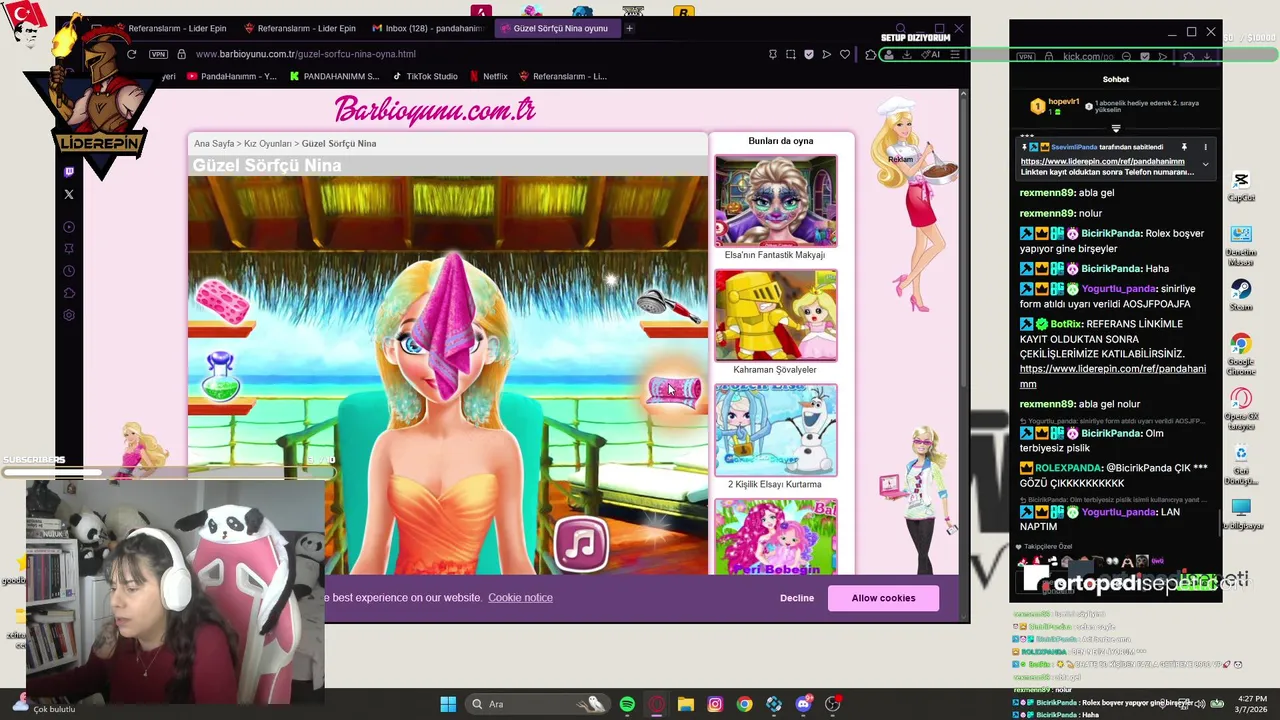Reload the barbioyunu page
Screen dimensions: 1280x720
pos(131,54)
